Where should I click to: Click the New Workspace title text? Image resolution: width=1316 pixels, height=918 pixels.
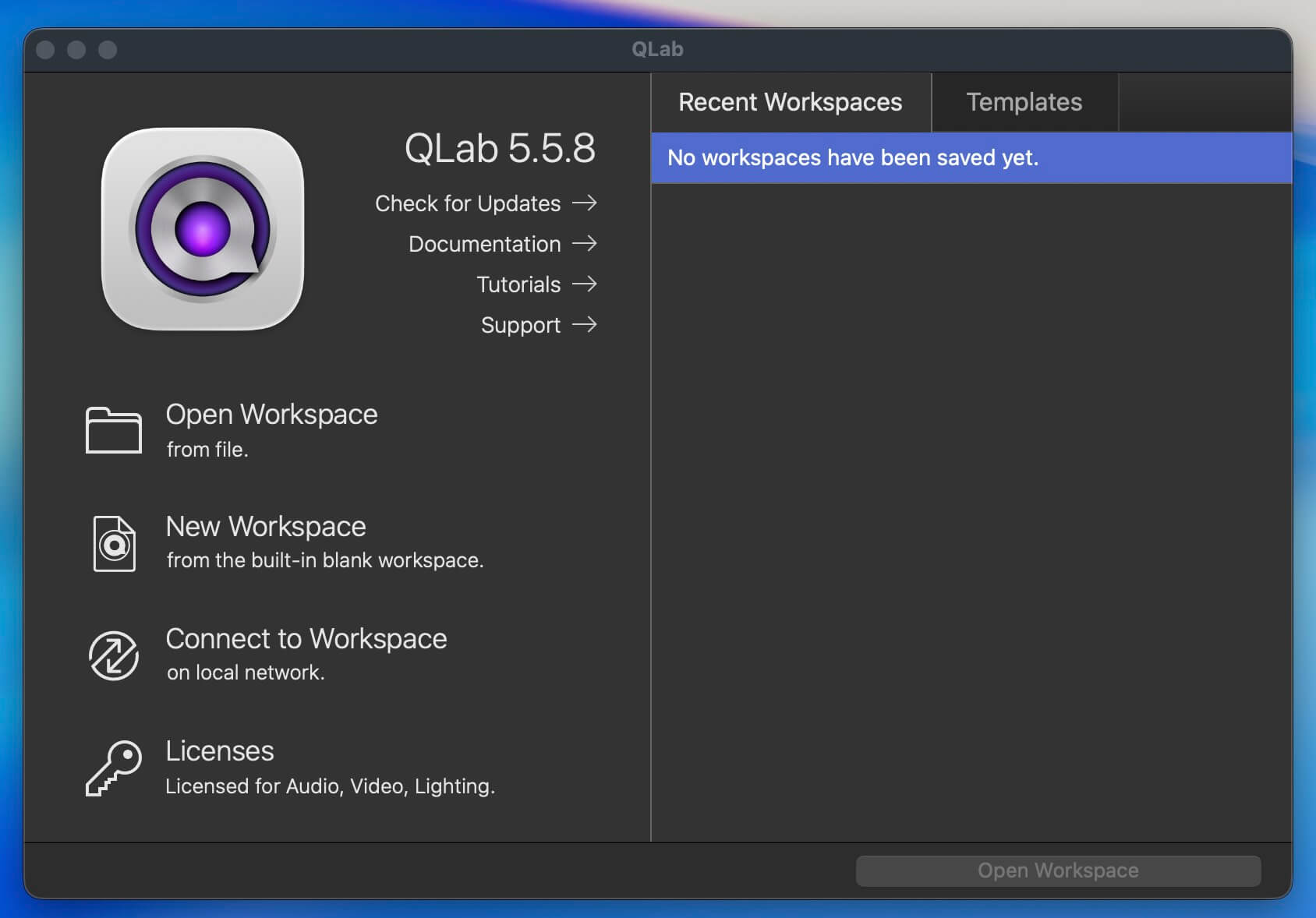click(266, 527)
